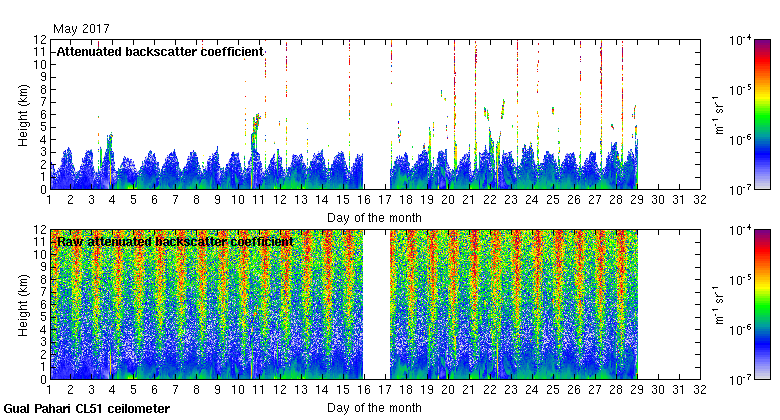Select the top colorbar's m-1 sr-1 units label

pos(716,114)
